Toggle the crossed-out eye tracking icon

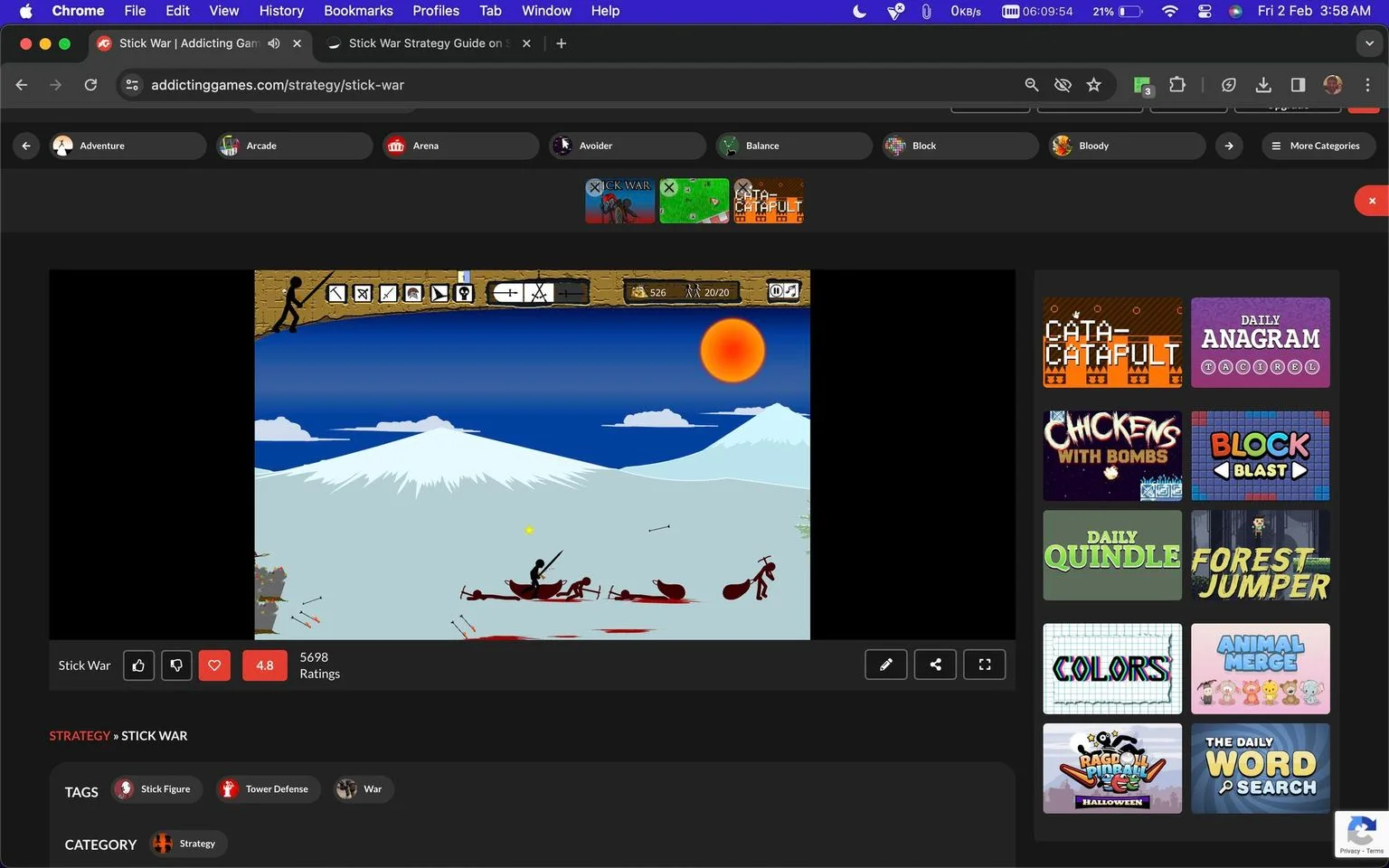click(x=1063, y=85)
